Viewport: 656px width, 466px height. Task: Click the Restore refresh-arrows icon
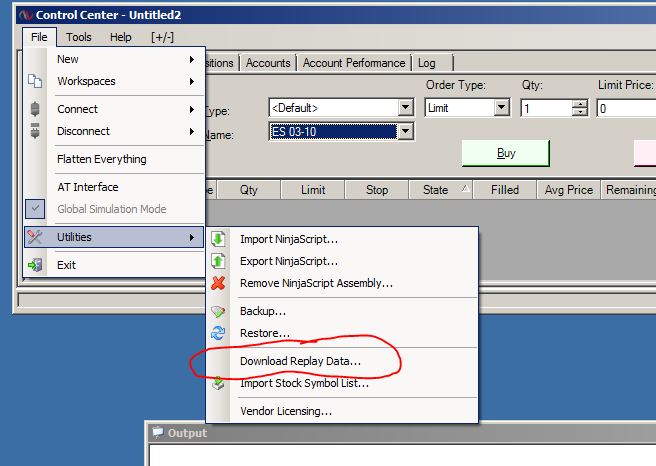click(218, 333)
